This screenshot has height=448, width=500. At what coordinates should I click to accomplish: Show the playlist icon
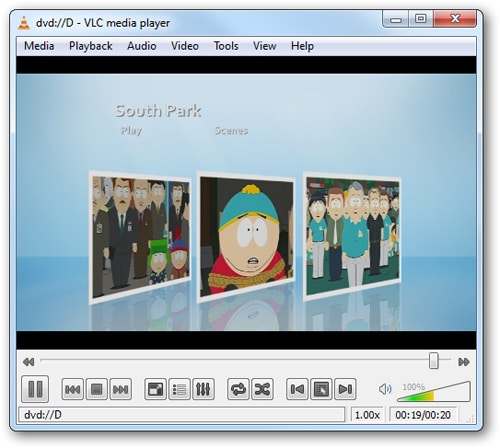pyautogui.click(x=179, y=389)
